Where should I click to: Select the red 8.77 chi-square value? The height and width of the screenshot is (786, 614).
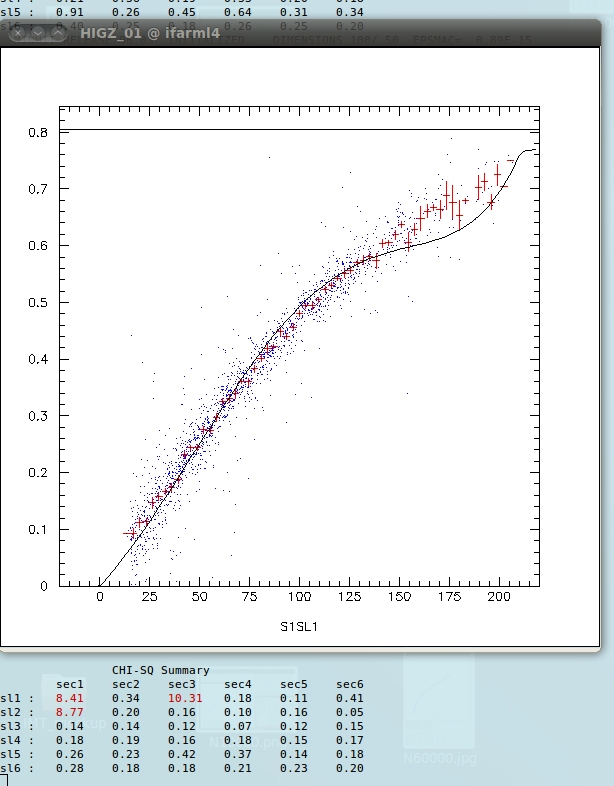tap(71, 711)
